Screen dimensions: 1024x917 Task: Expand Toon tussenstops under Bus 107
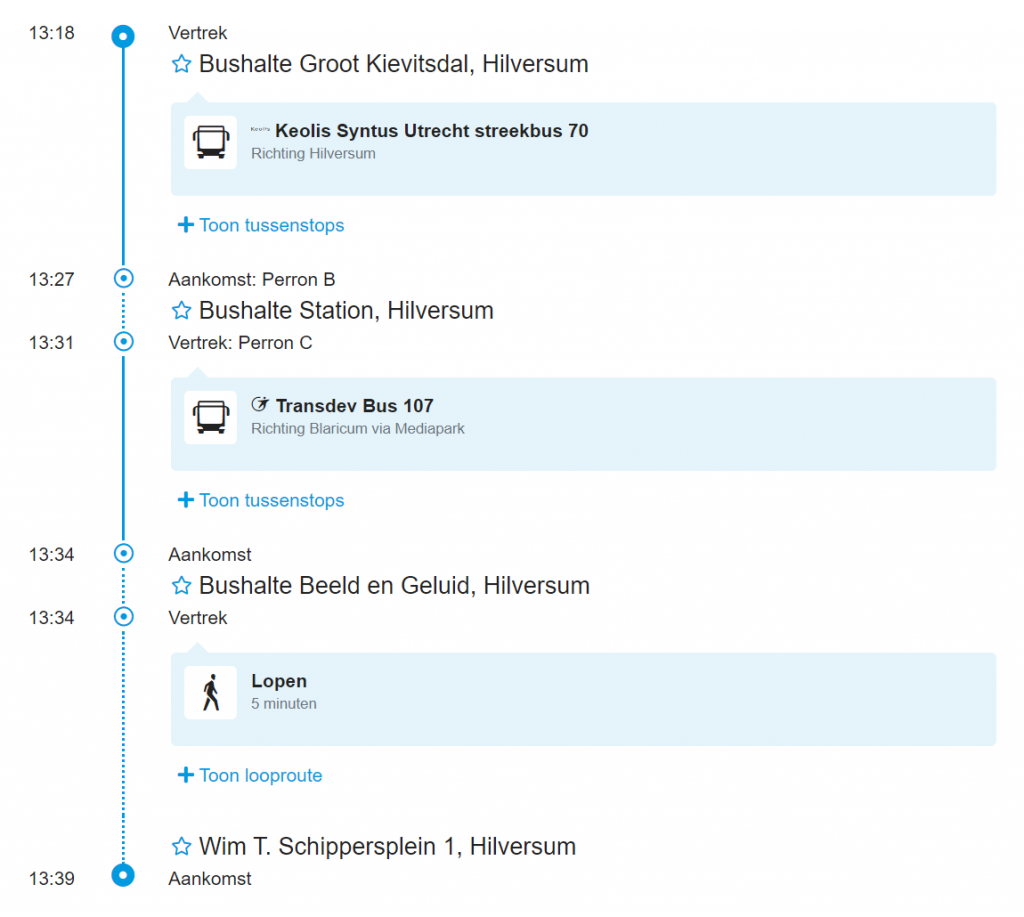pos(261,500)
